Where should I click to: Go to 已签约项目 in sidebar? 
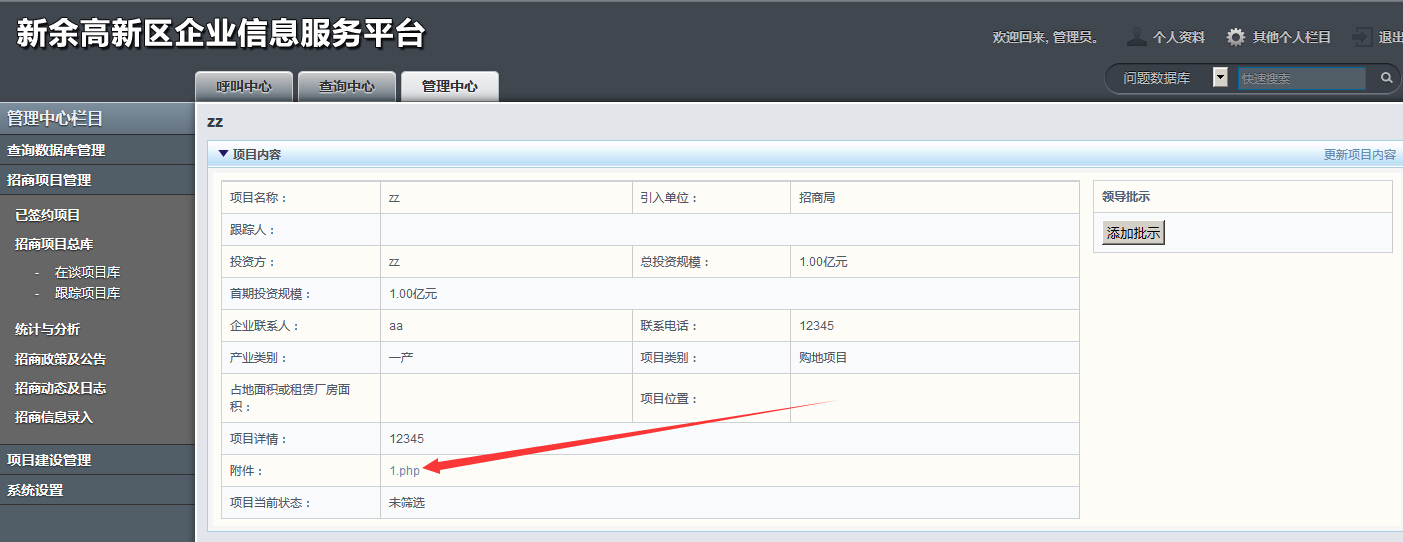click(x=47, y=215)
